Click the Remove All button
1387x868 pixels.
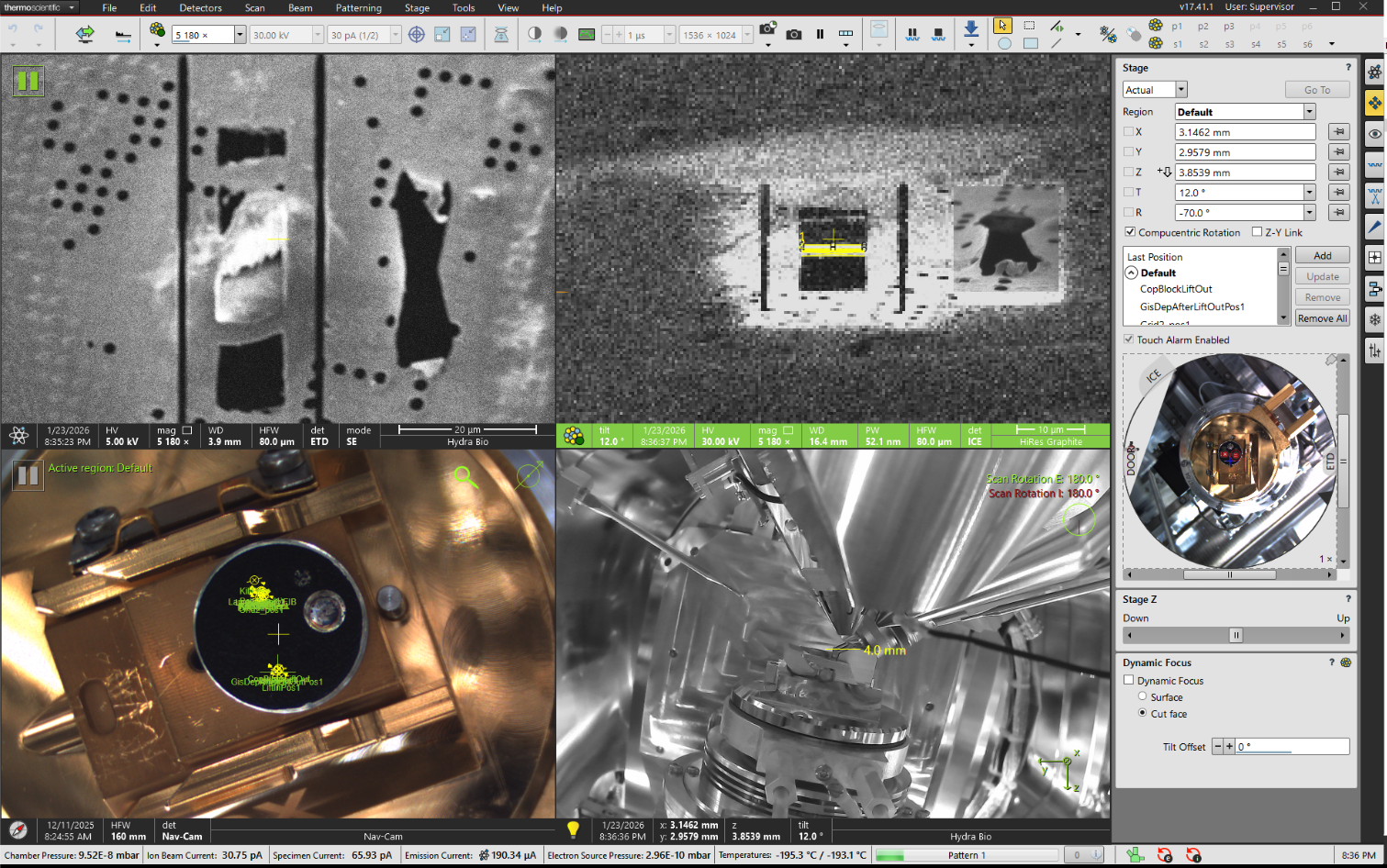pyautogui.click(x=1322, y=318)
